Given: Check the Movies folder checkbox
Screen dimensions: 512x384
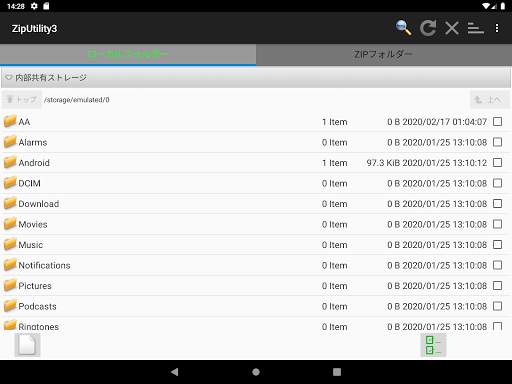Looking at the screenshot, I should 497,224.
